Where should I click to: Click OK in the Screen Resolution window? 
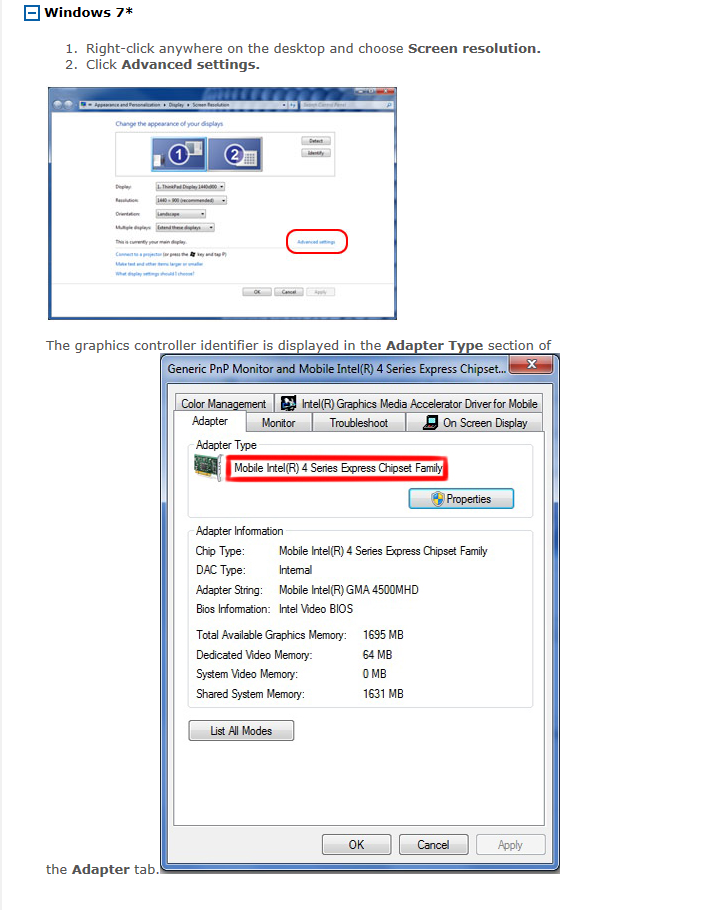[x=257, y=292]
